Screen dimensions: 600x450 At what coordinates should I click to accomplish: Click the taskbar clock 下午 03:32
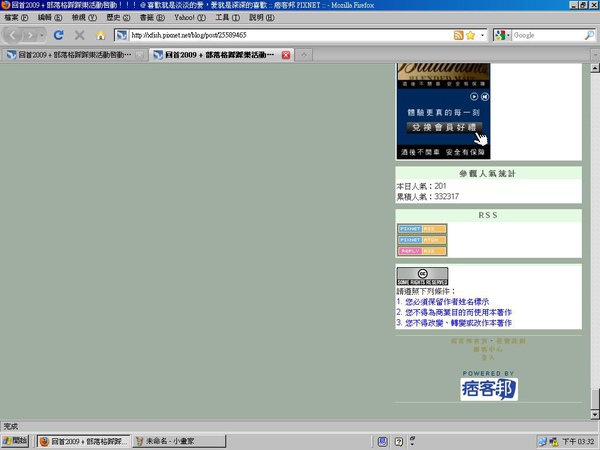click(579, 442)
